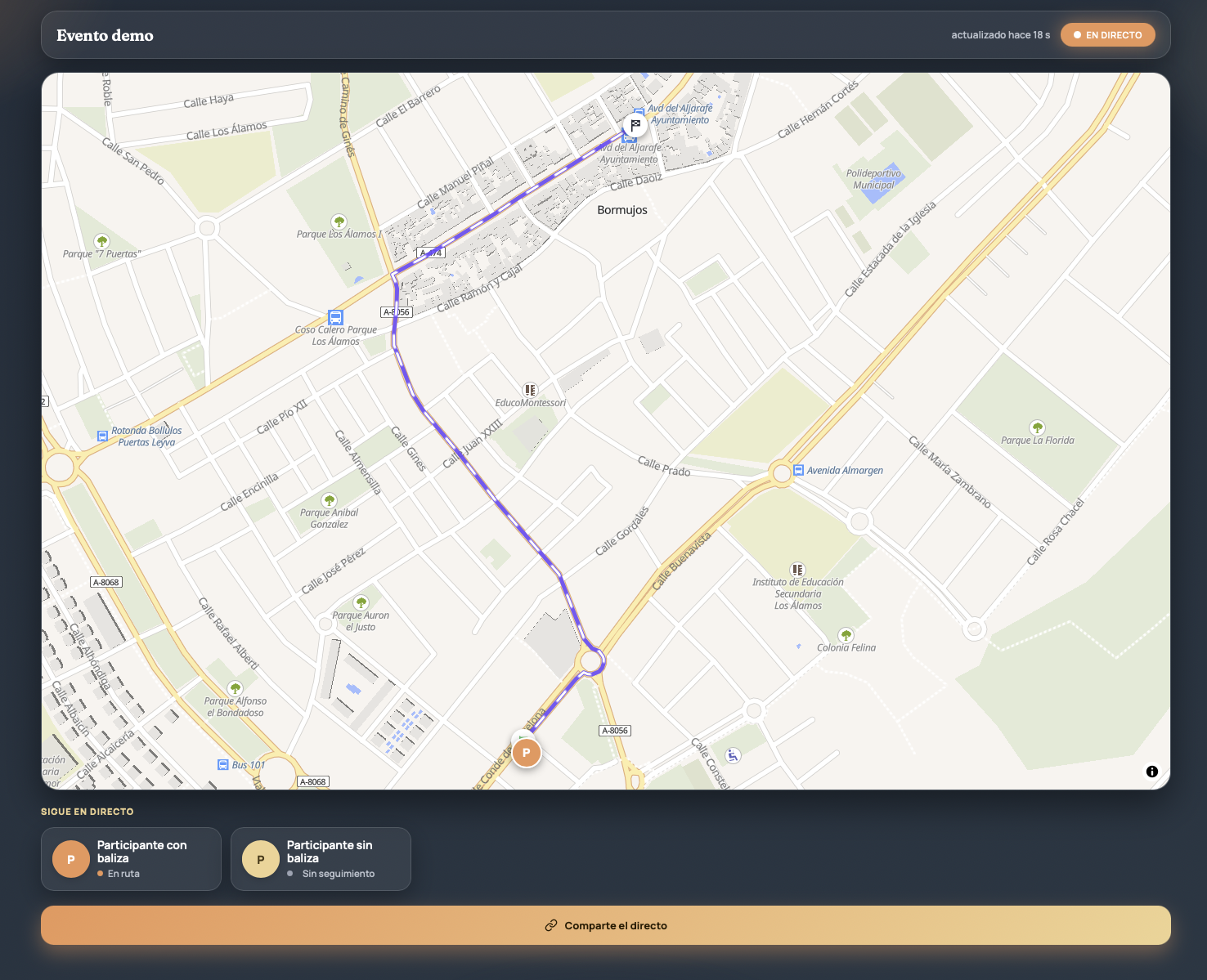Click the Calle Haya street label
This screenshot has height=980, width=1207.
[209, 101]
